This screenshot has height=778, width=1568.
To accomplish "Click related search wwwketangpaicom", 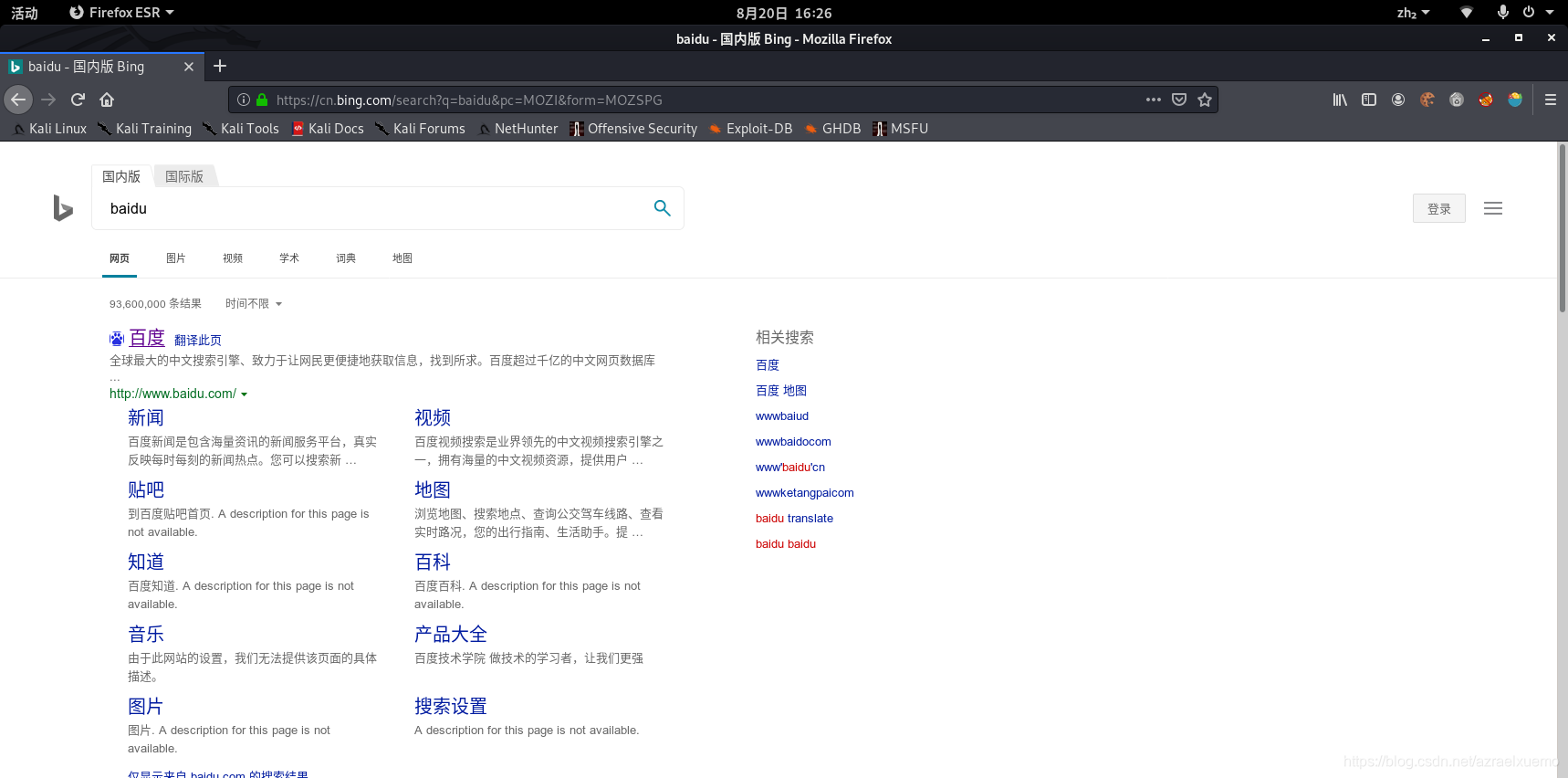I will [805, 493].
